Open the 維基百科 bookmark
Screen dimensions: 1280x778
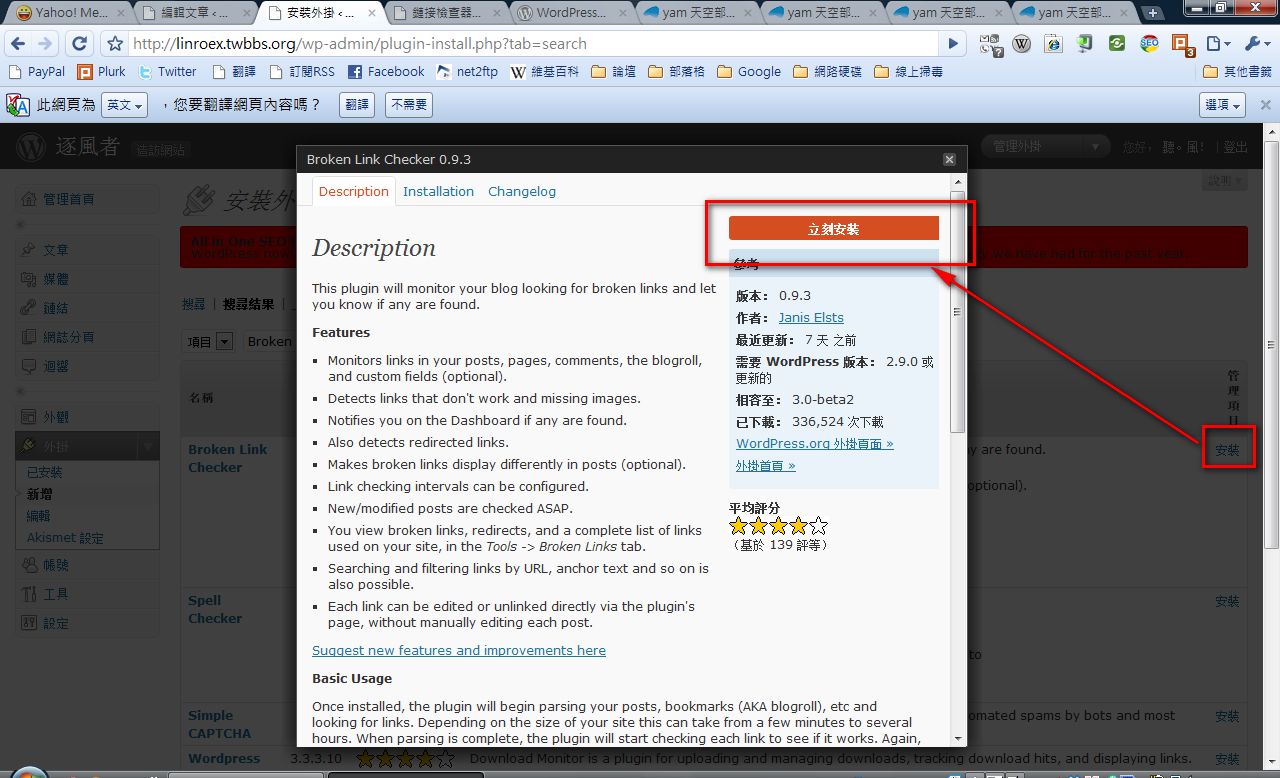pos(546,72)
